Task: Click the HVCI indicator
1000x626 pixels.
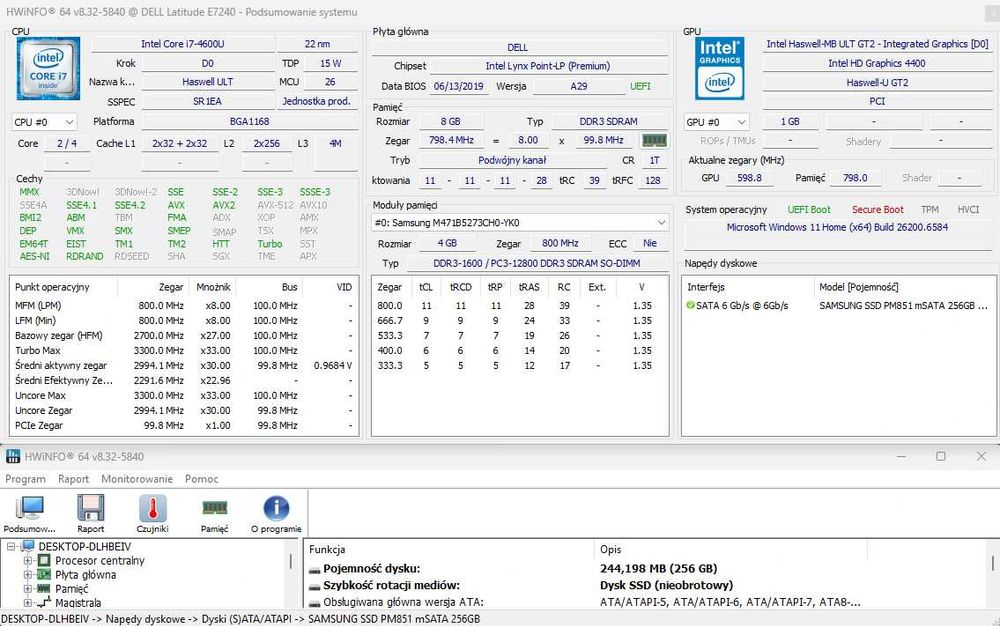Action: tap(968, 210)
